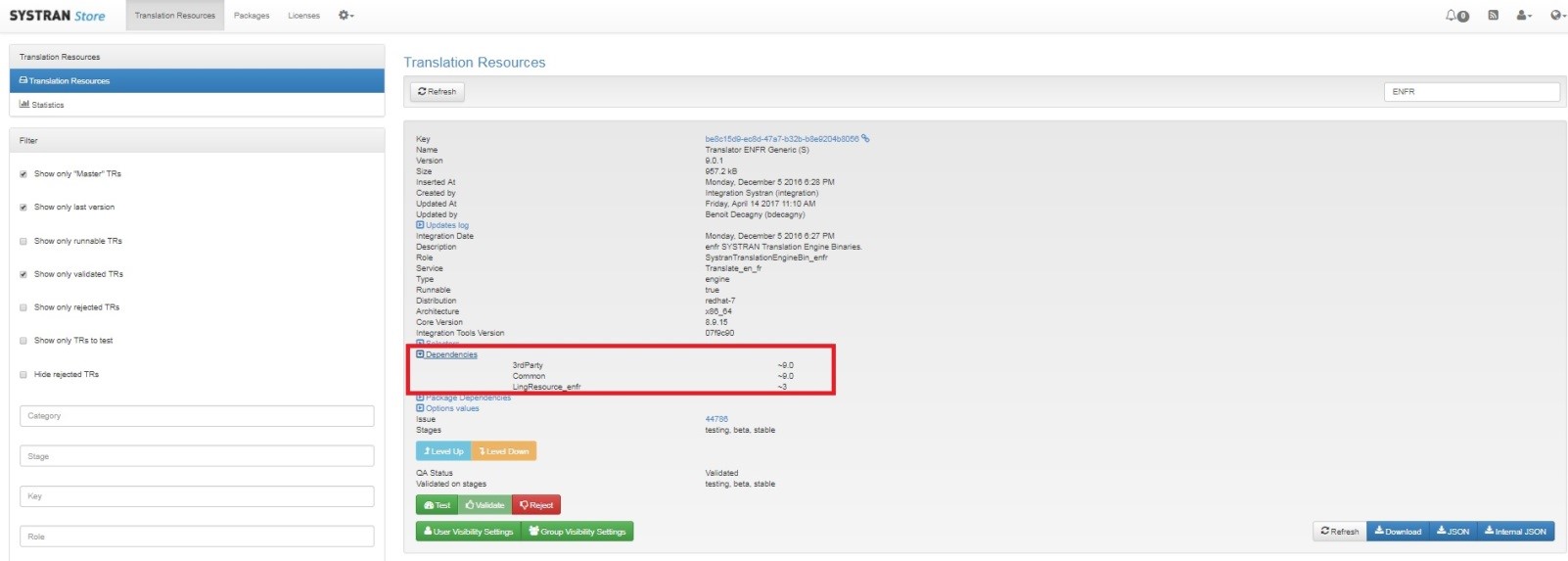The image size is (1568, 561).
Task: Select the service value Translate_en_fr
Action: (733, 268)
